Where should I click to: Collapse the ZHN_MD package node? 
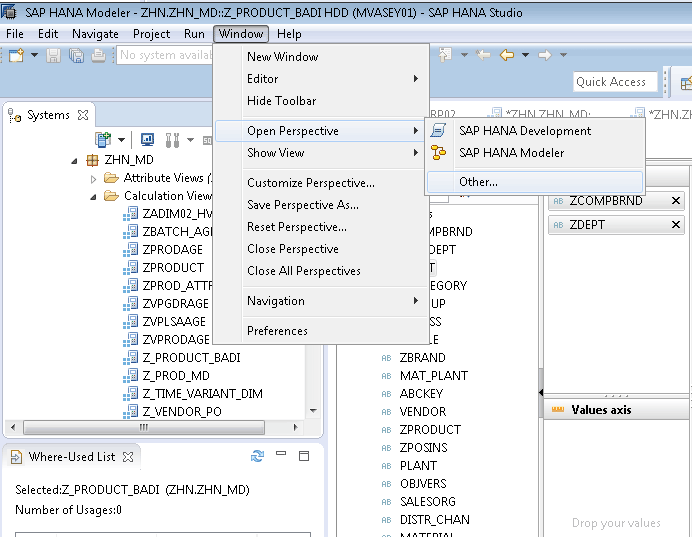pyautogui.click(x=75, y=160)
